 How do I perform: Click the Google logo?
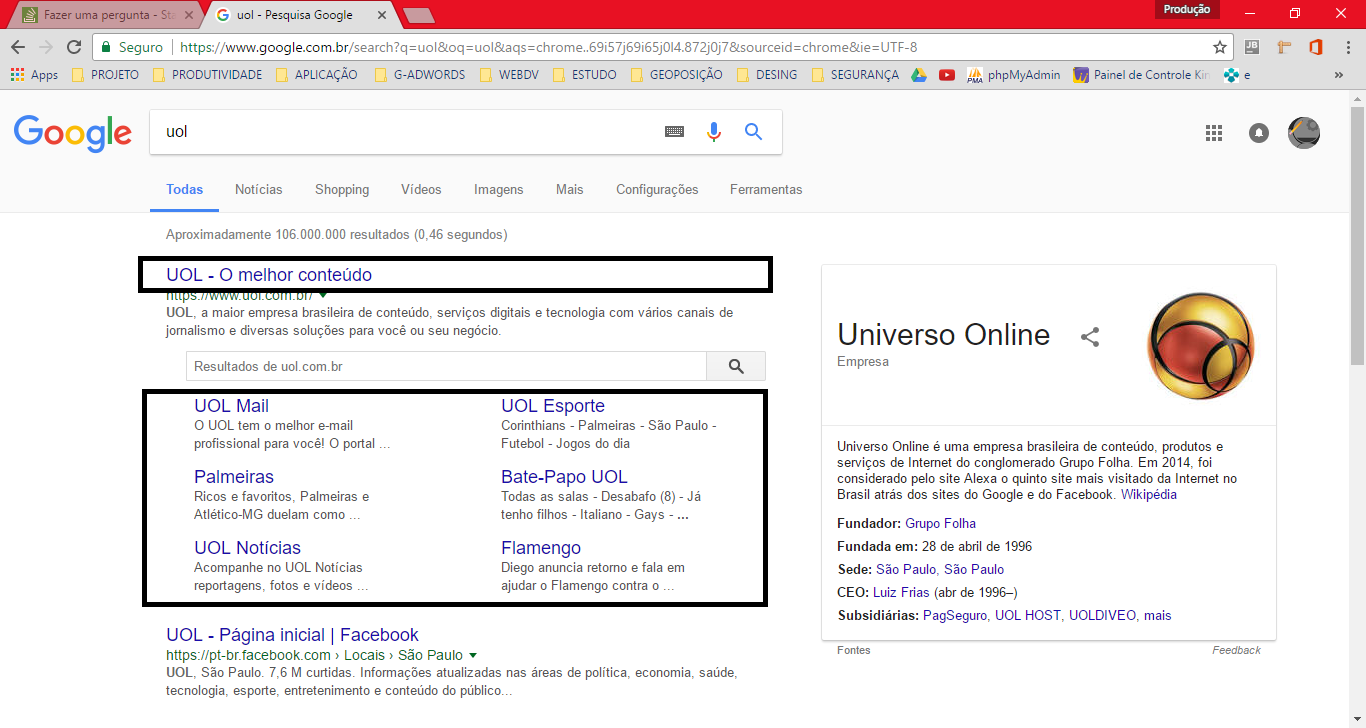click(72, 133)
